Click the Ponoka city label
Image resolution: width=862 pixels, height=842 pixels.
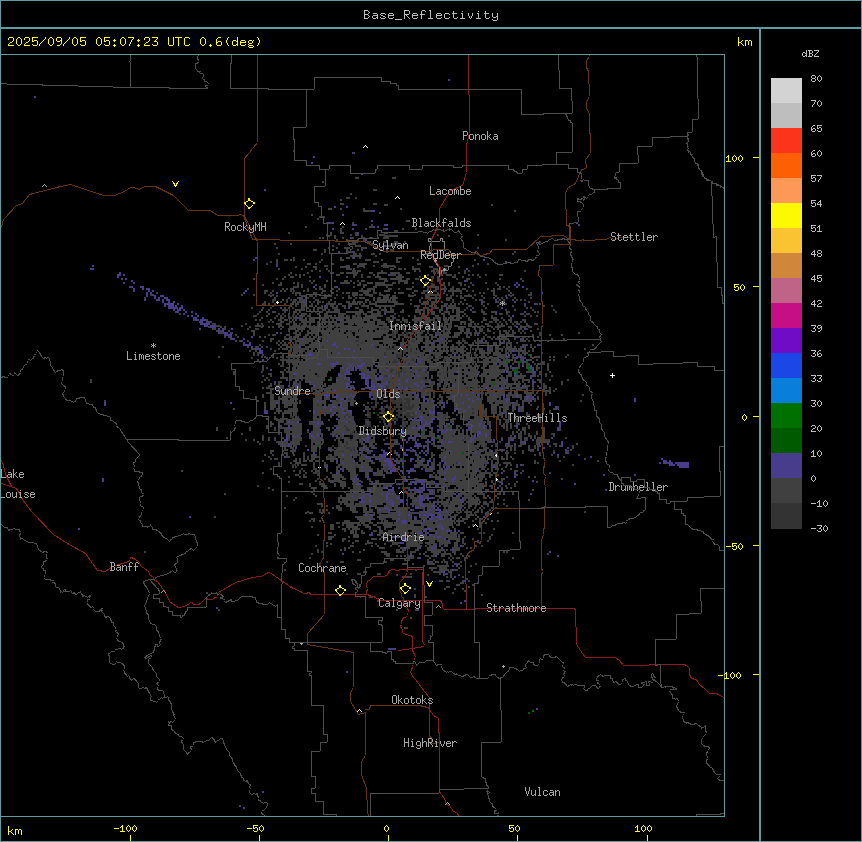tap(480, 136)
